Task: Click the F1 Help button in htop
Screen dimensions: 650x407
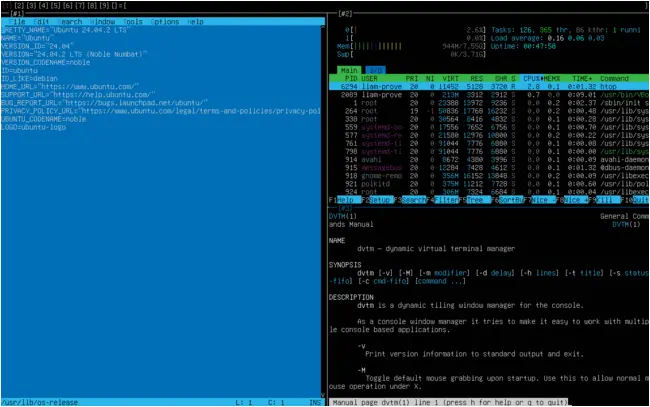Action: [x=345, y=200]
